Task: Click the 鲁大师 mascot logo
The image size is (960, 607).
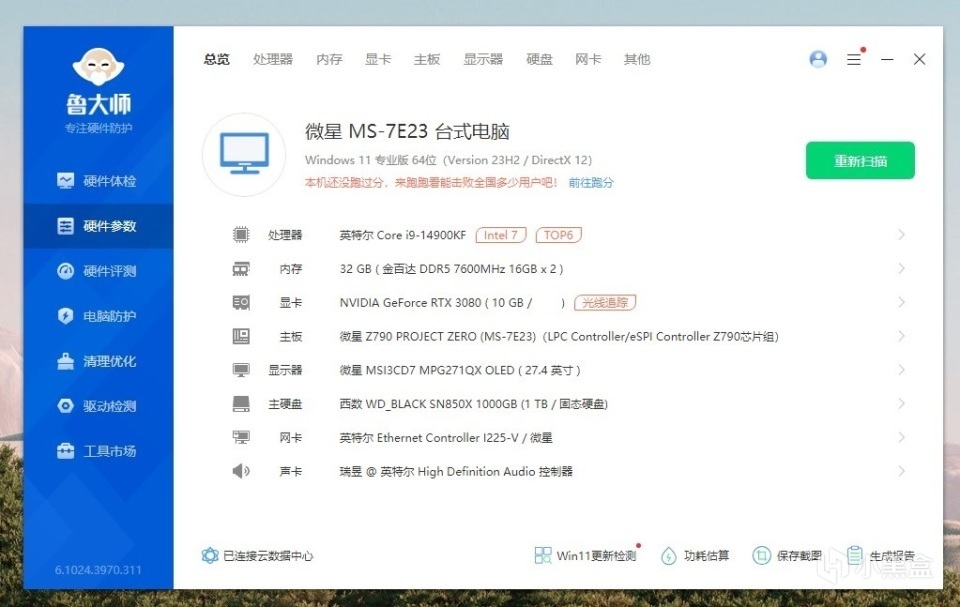Action: (98, 66)
